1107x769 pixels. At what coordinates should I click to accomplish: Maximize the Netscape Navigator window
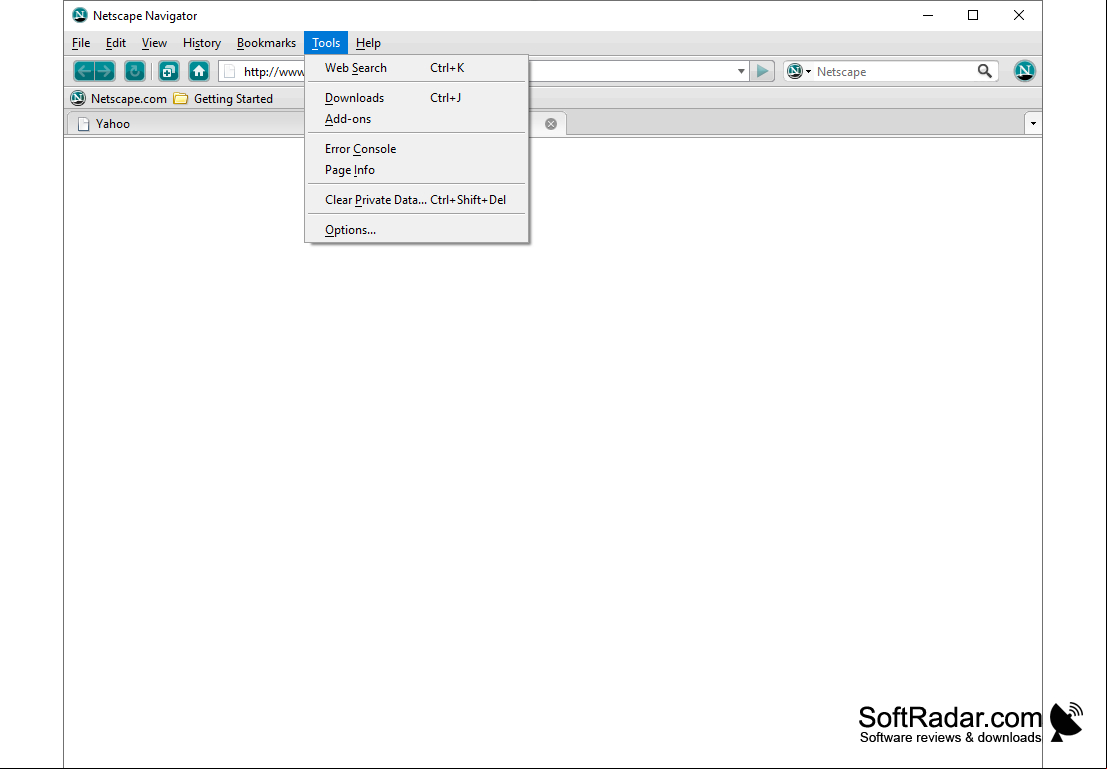pos(973,16)
